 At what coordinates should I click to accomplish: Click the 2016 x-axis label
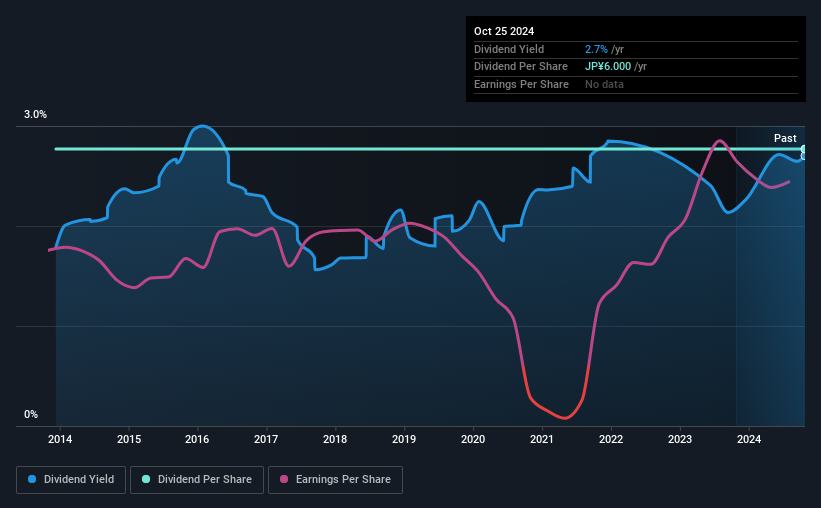click(x=197, y=439)
